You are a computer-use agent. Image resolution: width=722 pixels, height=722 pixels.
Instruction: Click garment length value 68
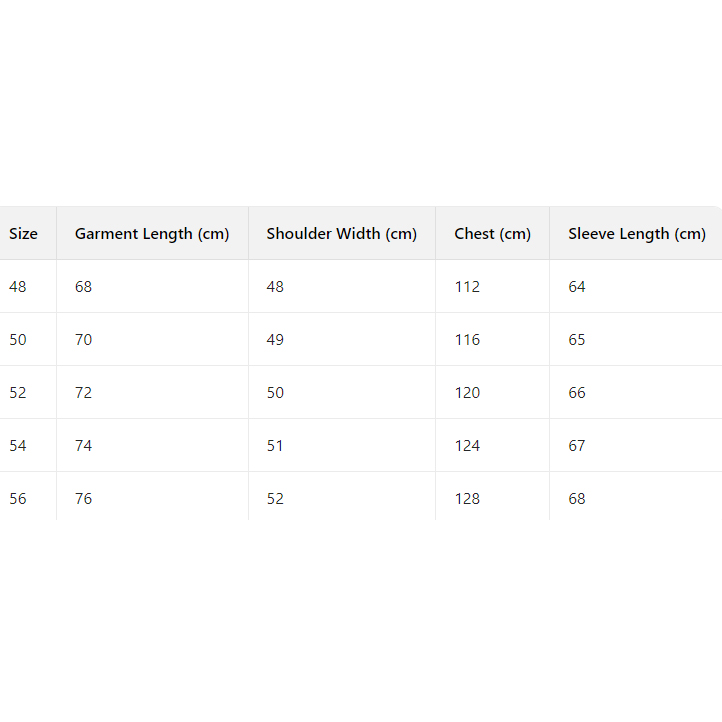coord(83,287)
